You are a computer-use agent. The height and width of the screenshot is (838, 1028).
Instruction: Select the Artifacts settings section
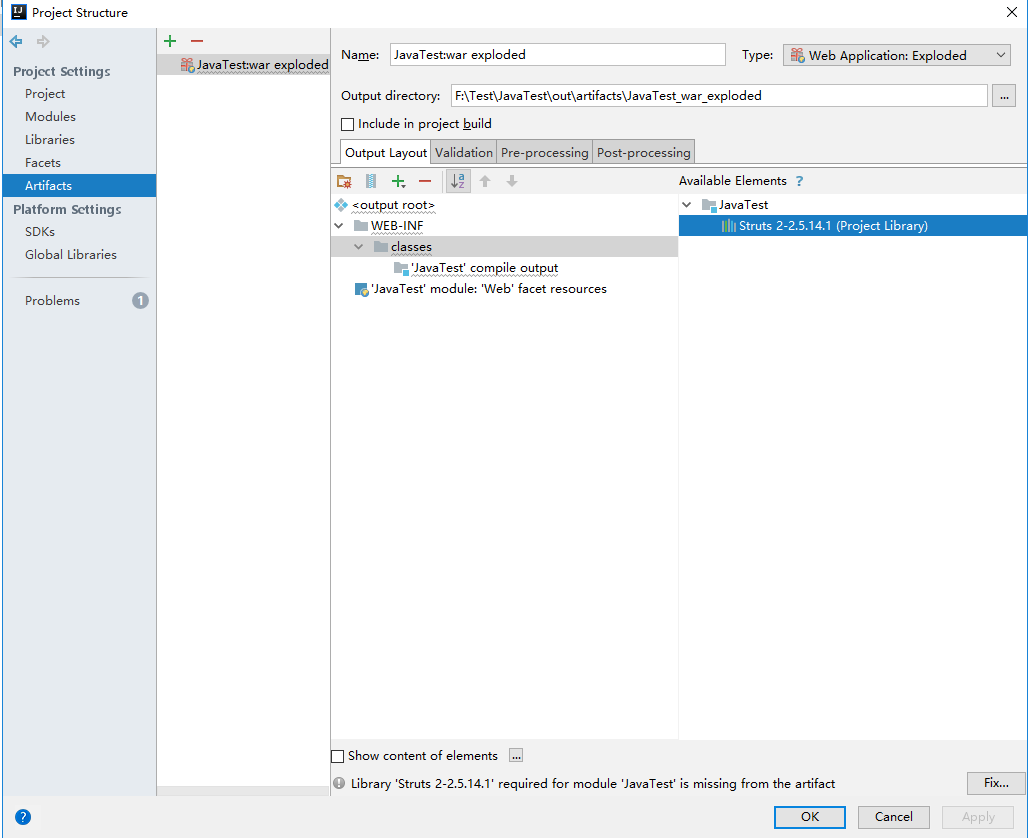pyautogui.click(x=79, y=186)
